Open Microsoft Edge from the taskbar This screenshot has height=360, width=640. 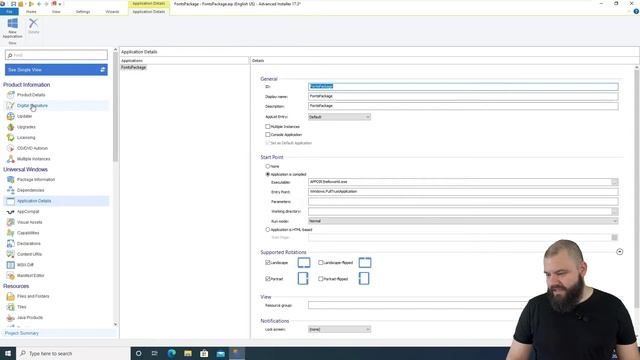point(171,353)
